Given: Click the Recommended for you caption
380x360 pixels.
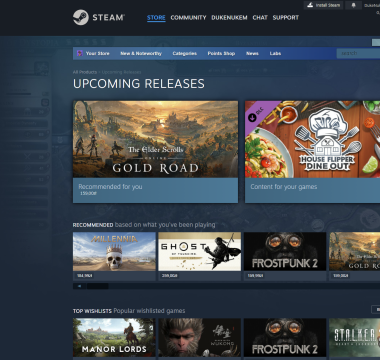Looking at the screenshot, I should coord(110,187).
